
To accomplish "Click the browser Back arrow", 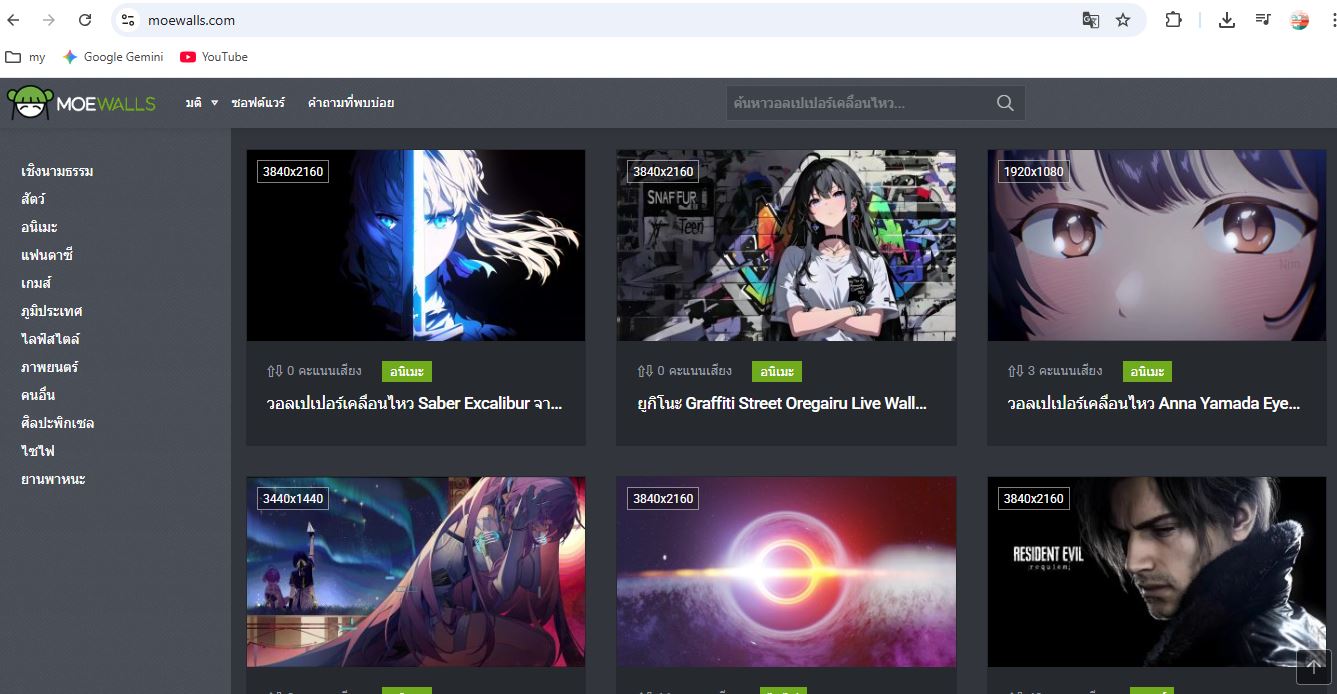I will (14, 20).
